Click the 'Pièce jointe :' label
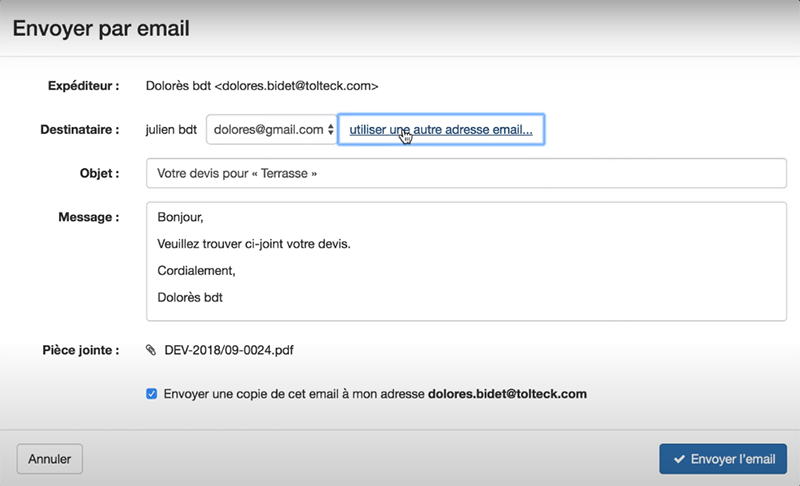The image size is (800, 486). pos(81,350)
